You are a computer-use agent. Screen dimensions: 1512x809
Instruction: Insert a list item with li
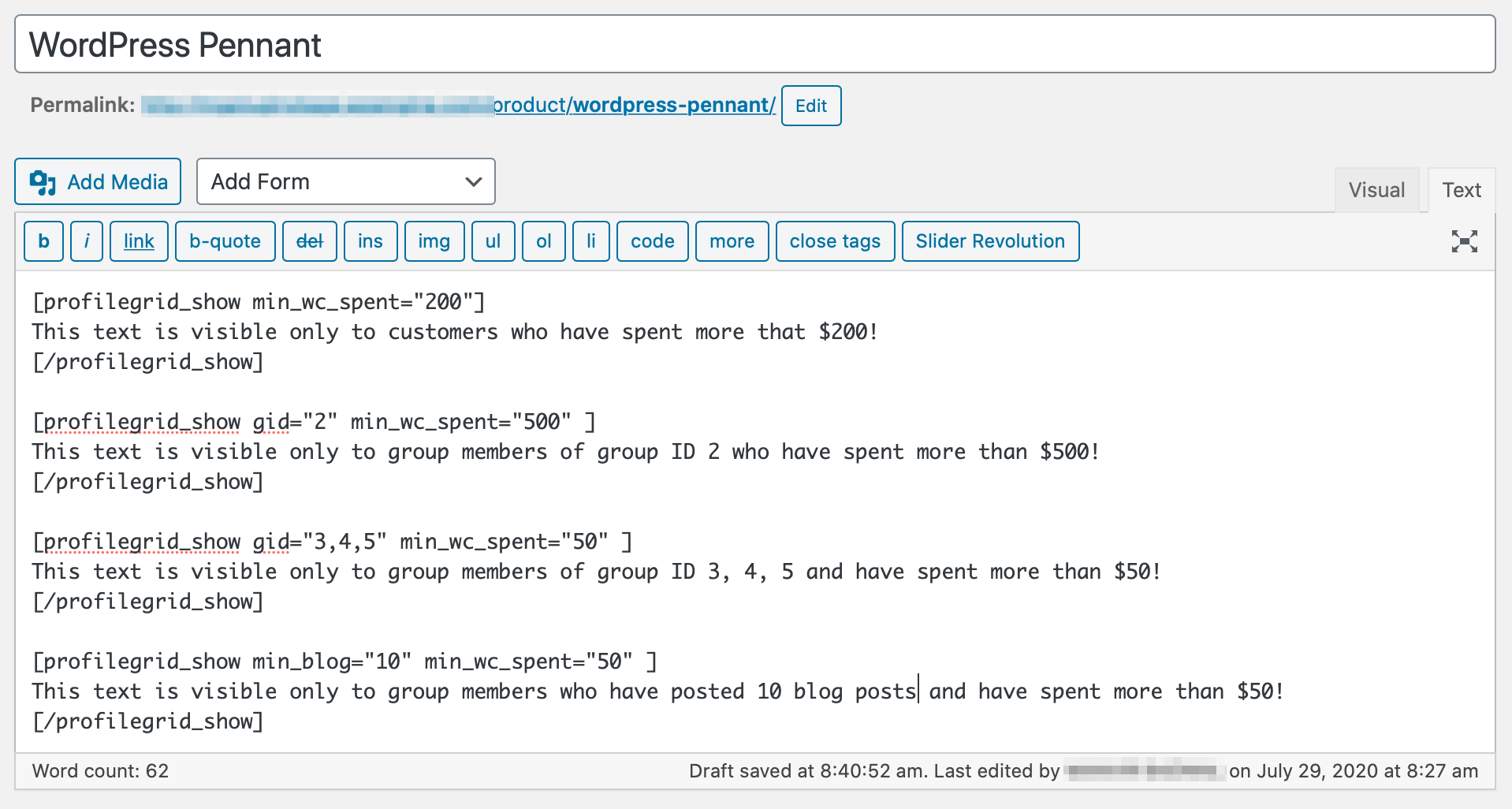pos(590,241)
